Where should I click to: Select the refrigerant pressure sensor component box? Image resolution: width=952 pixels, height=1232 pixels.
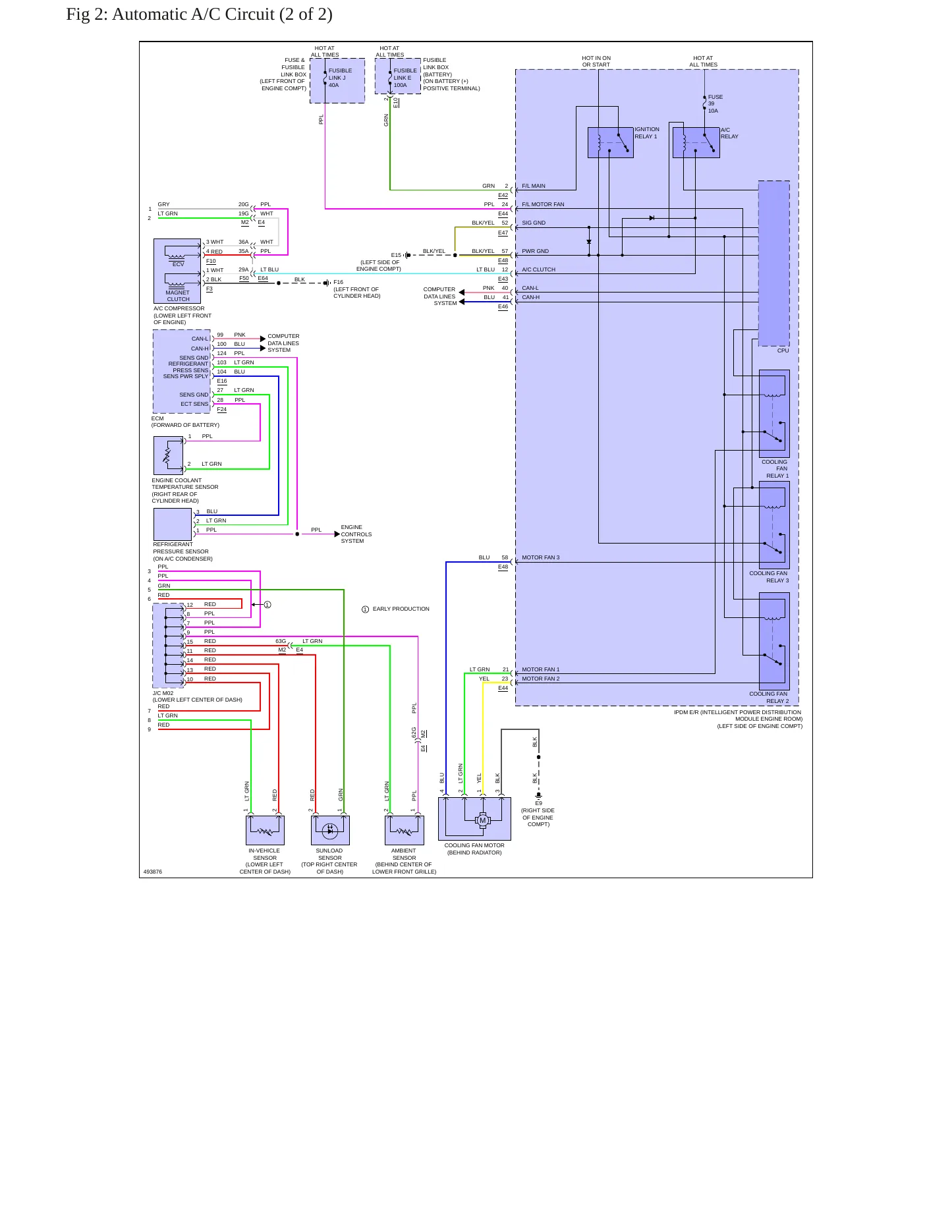[x=173, y=524]
